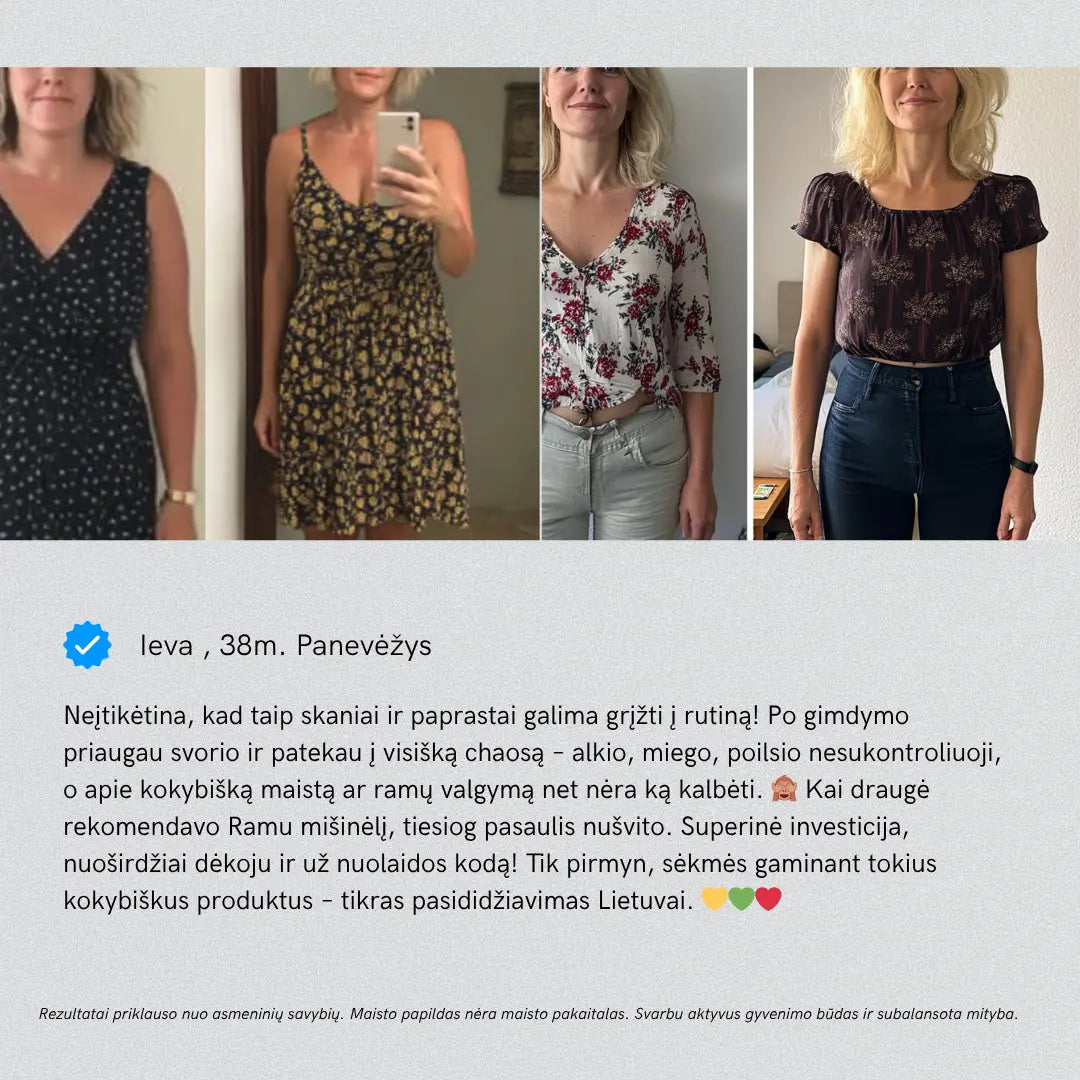
Task: Select the red heart emoji
Action: [768, 899]
